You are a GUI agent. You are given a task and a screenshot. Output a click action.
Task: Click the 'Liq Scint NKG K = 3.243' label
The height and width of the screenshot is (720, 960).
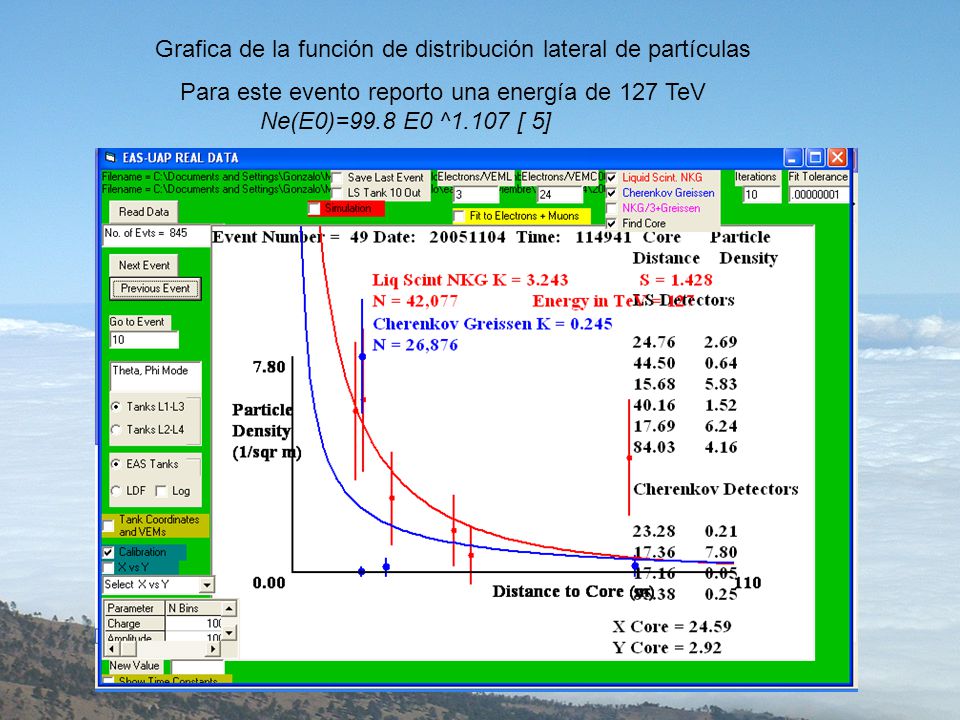click(470, 280)
